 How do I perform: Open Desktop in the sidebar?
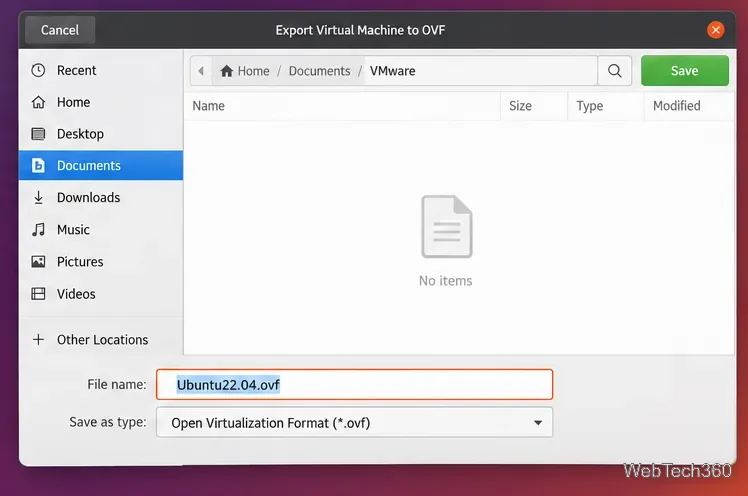(x=101, y=134)
